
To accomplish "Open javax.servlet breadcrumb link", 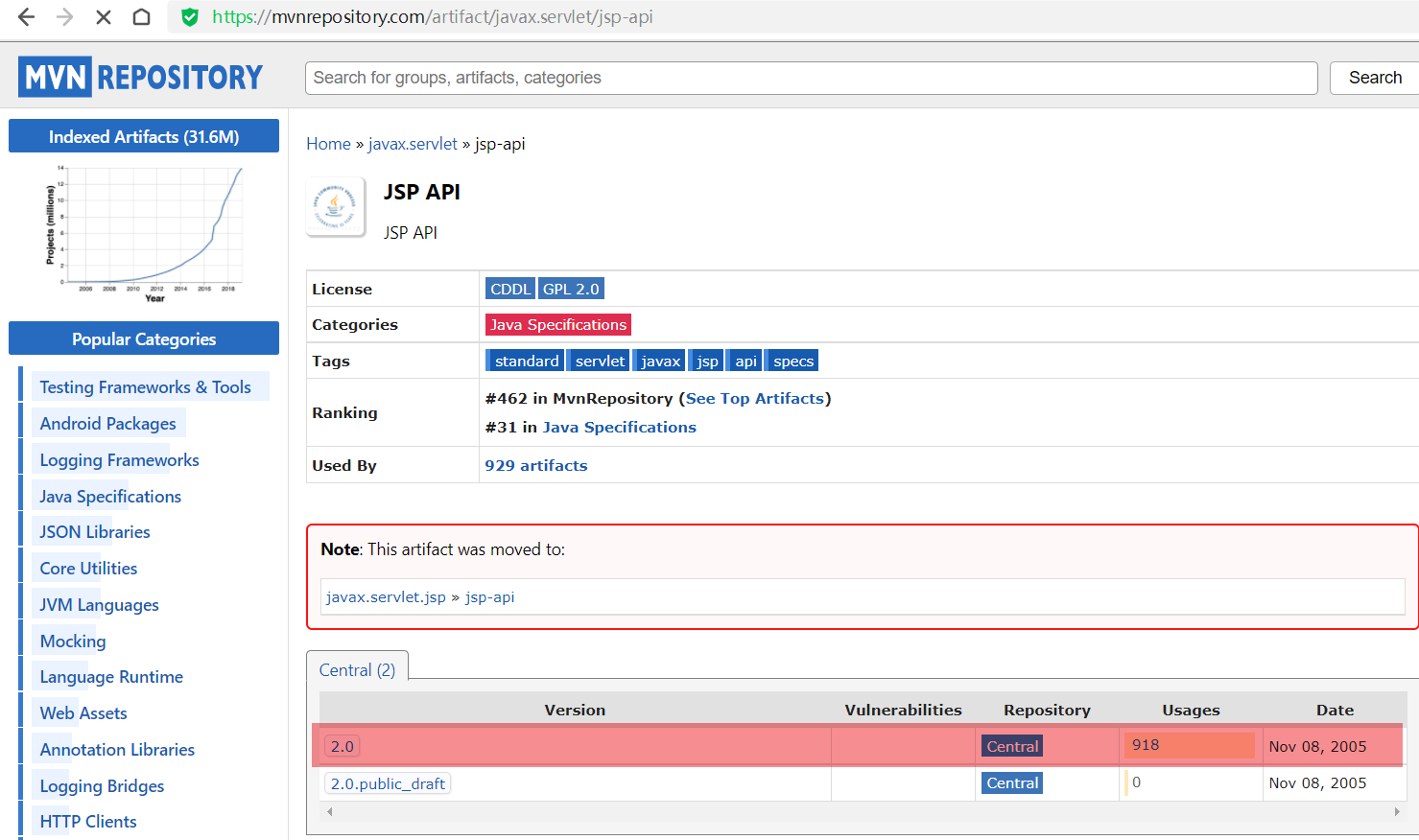I will [413, 144].
